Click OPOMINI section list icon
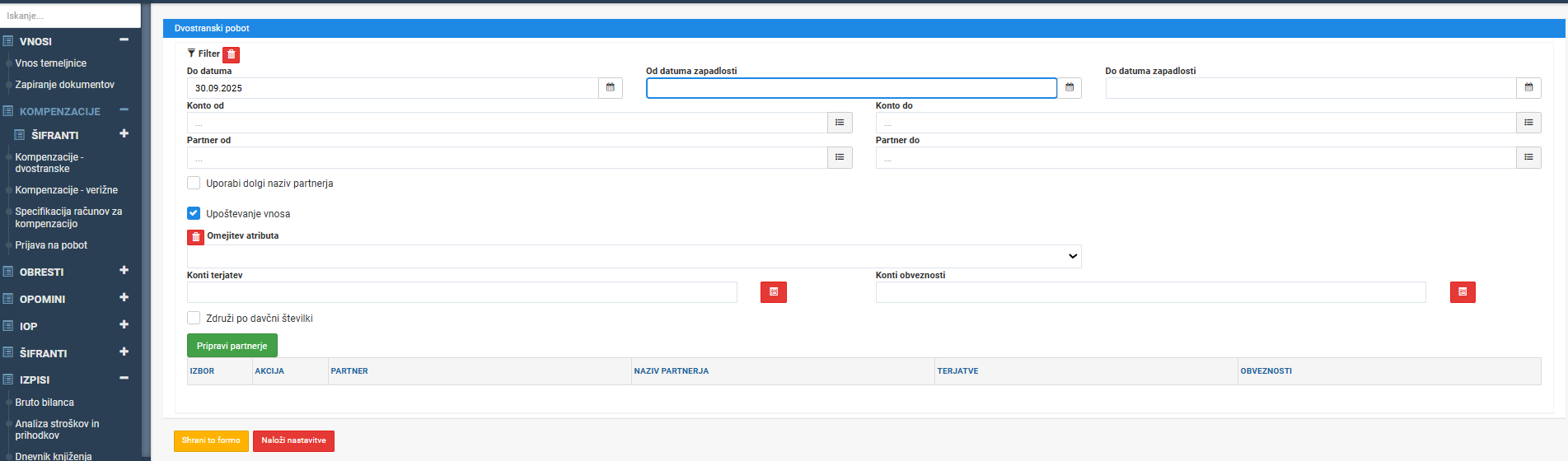1568x461 pixels. [7, 299]
